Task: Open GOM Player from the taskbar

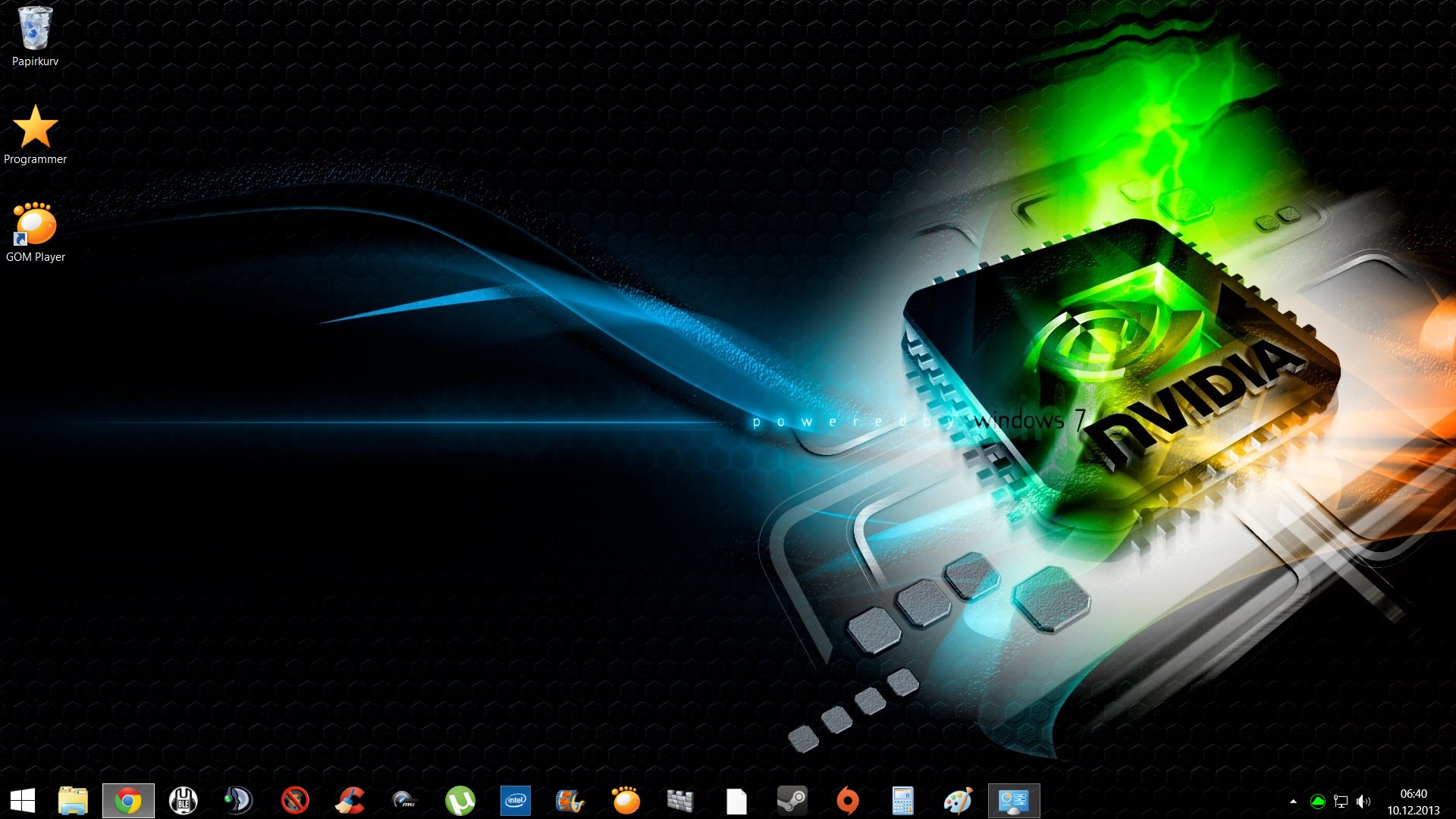Action: tap(626, 801)
